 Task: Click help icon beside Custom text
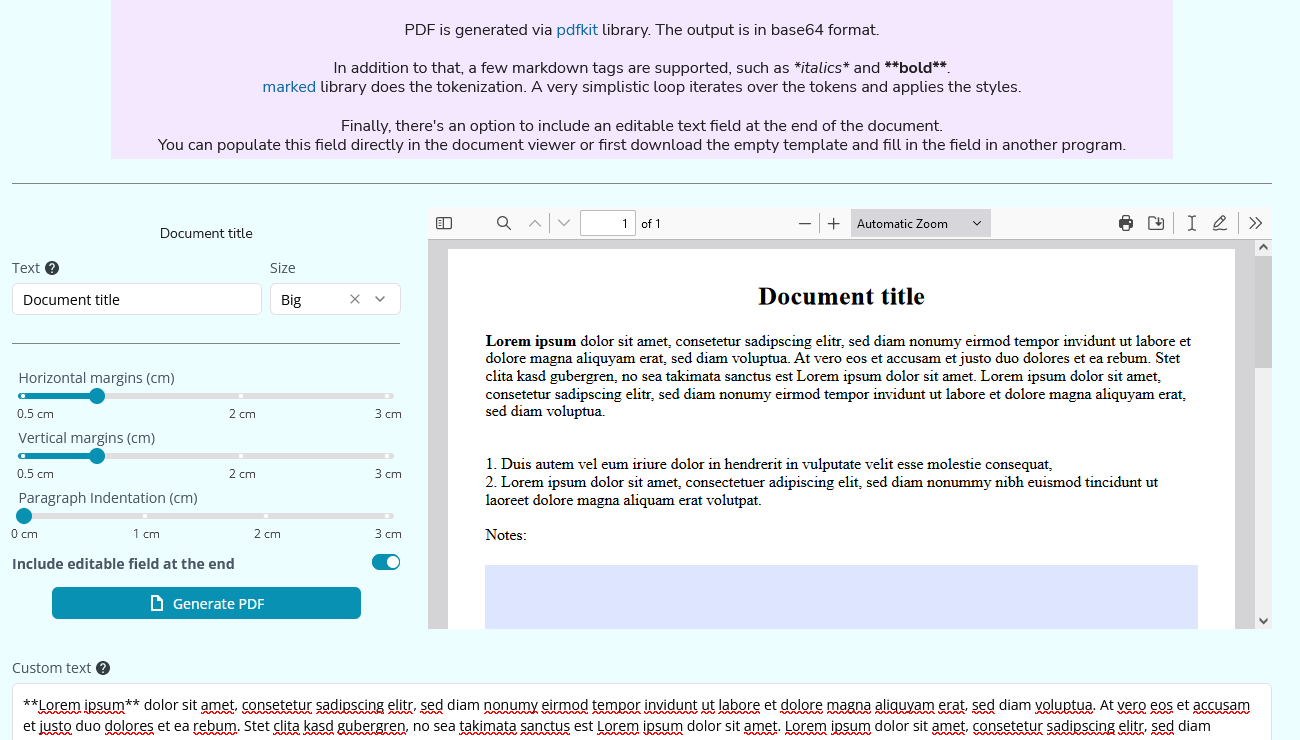[103, 668]
